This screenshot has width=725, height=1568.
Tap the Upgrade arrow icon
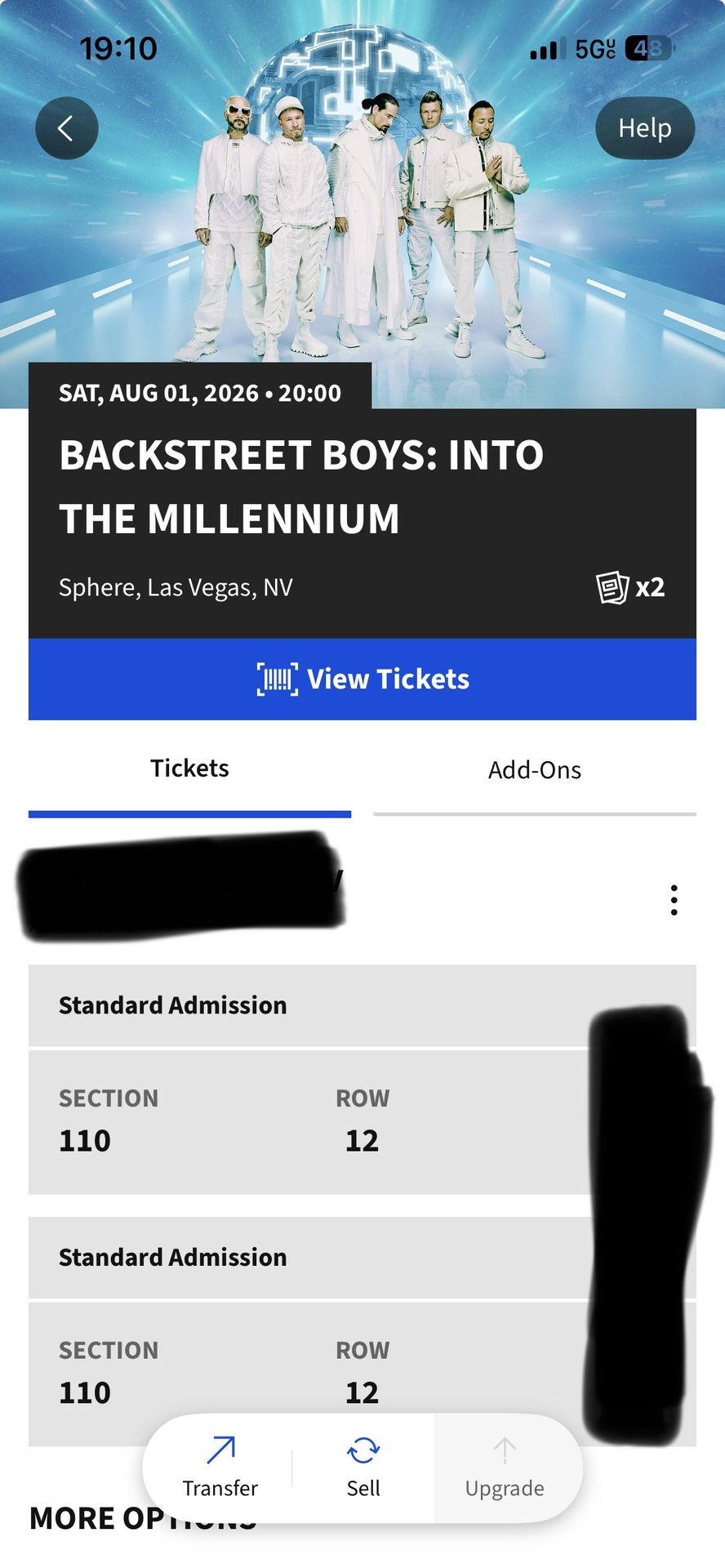click(x=505, y=1450)
